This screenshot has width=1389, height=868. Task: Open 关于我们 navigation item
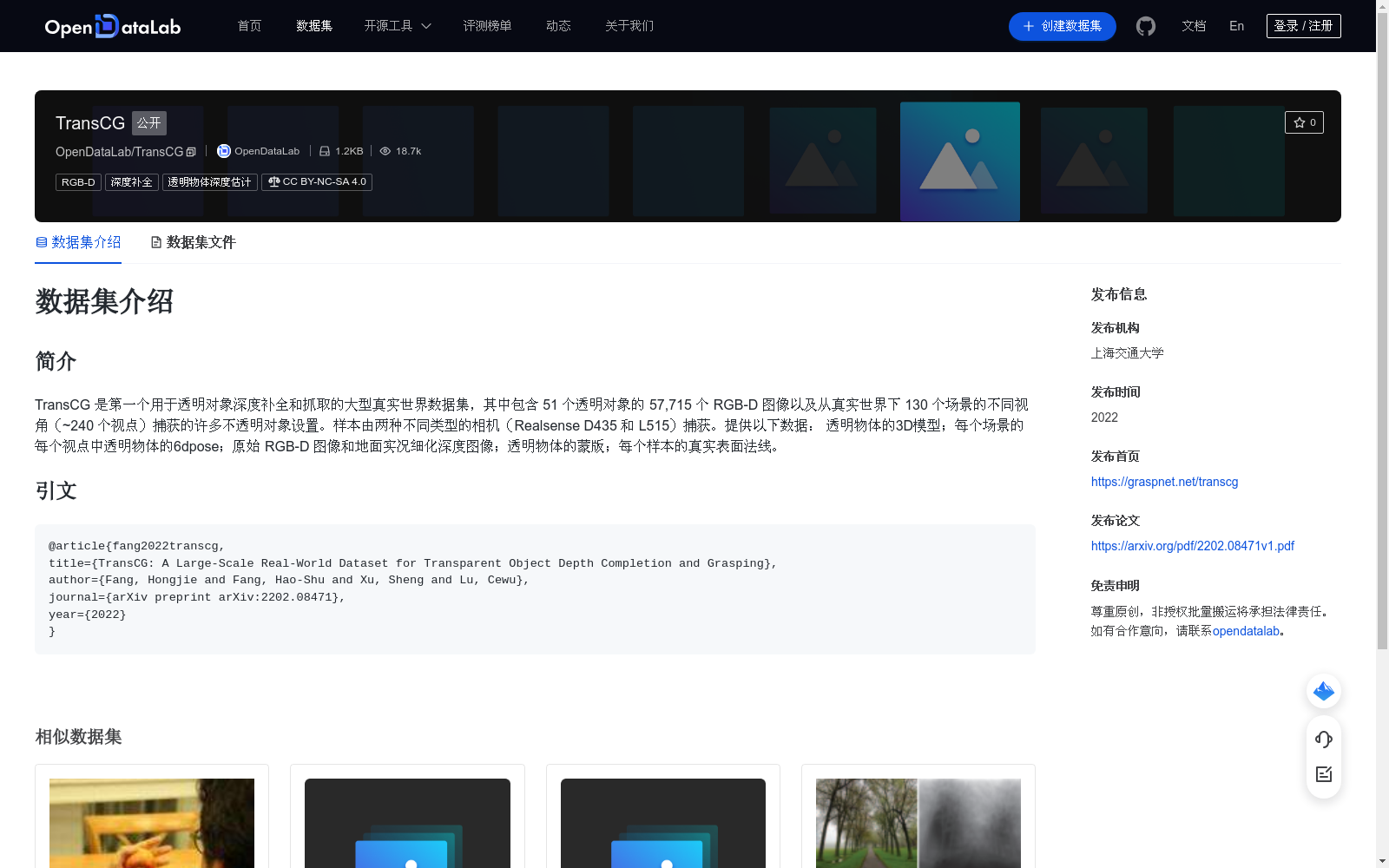tap(629, 26)
